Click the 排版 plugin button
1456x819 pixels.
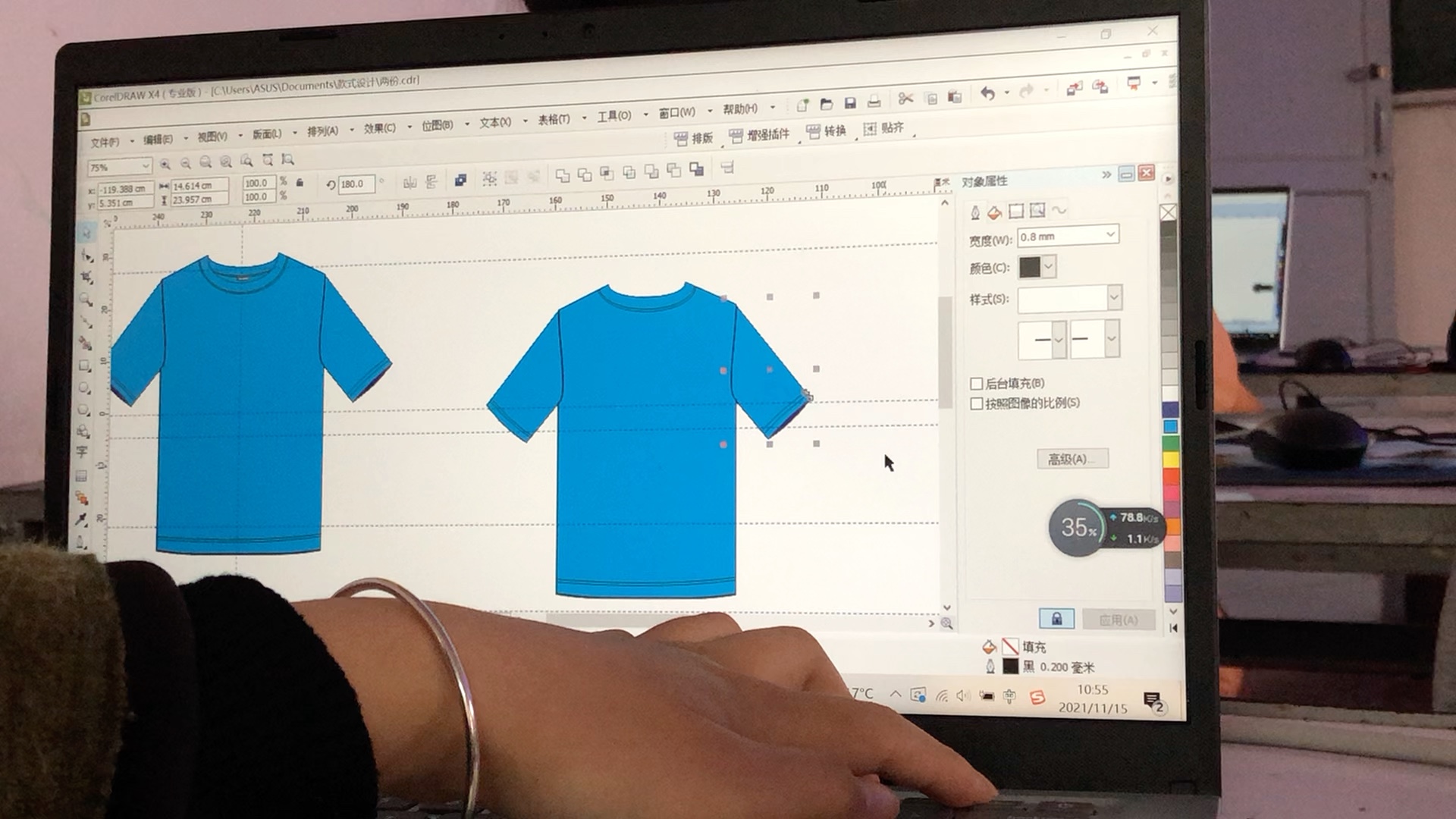point(694,138)
